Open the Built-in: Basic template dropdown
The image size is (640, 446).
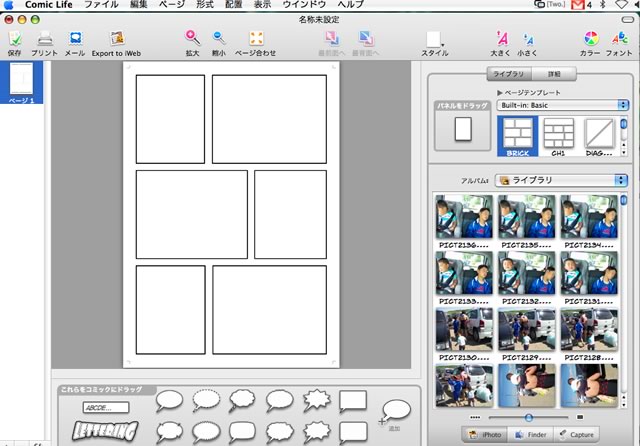coord(564,104)
